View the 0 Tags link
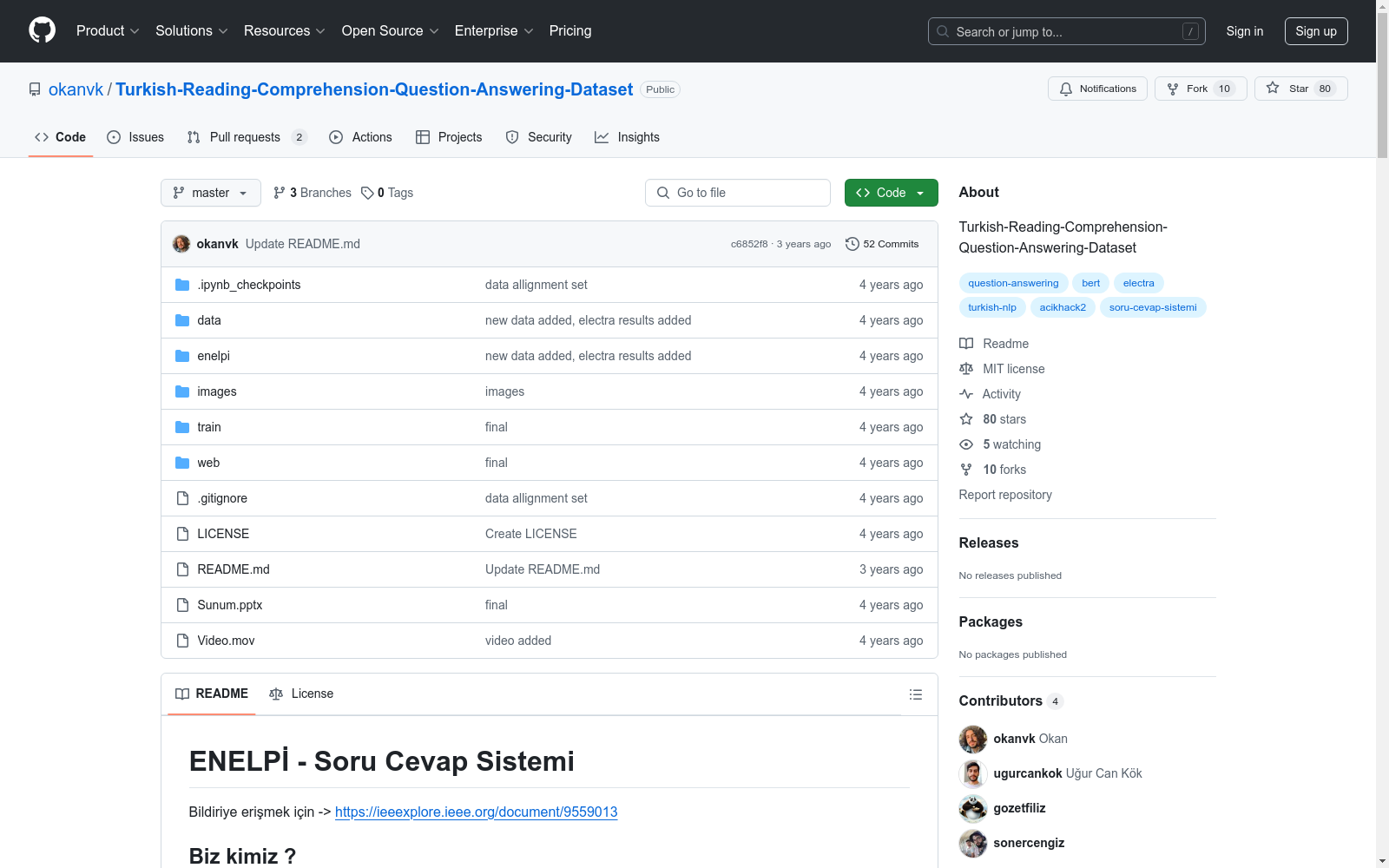The image size is (1389, 868). pos(387,193)
